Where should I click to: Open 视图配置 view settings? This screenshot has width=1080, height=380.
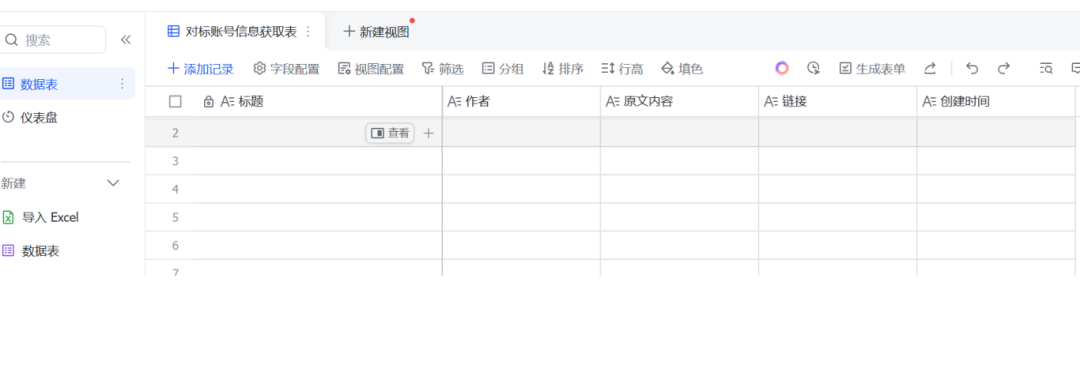(371, 69)
